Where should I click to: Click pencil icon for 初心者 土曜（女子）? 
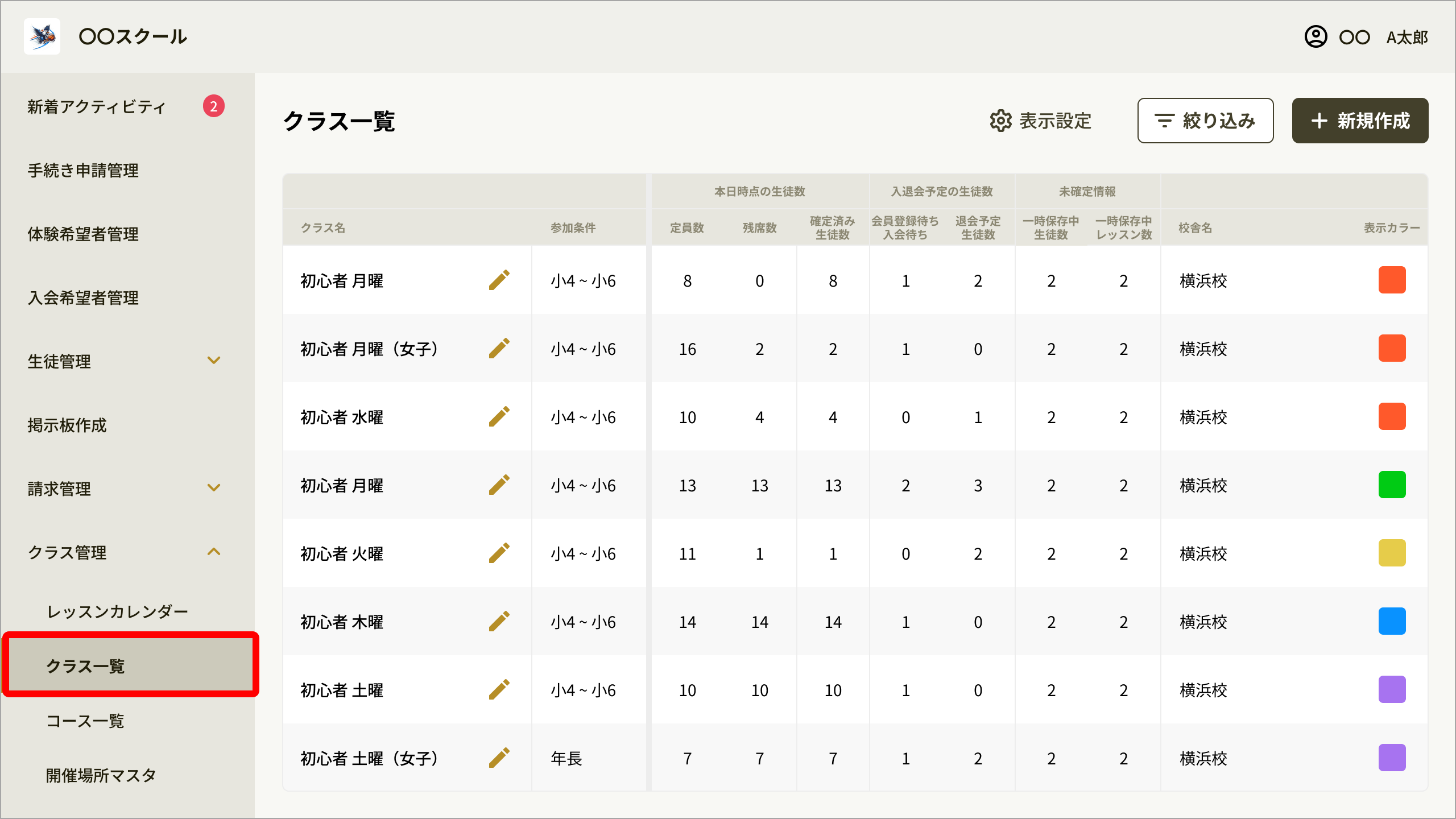pos(499,758)
